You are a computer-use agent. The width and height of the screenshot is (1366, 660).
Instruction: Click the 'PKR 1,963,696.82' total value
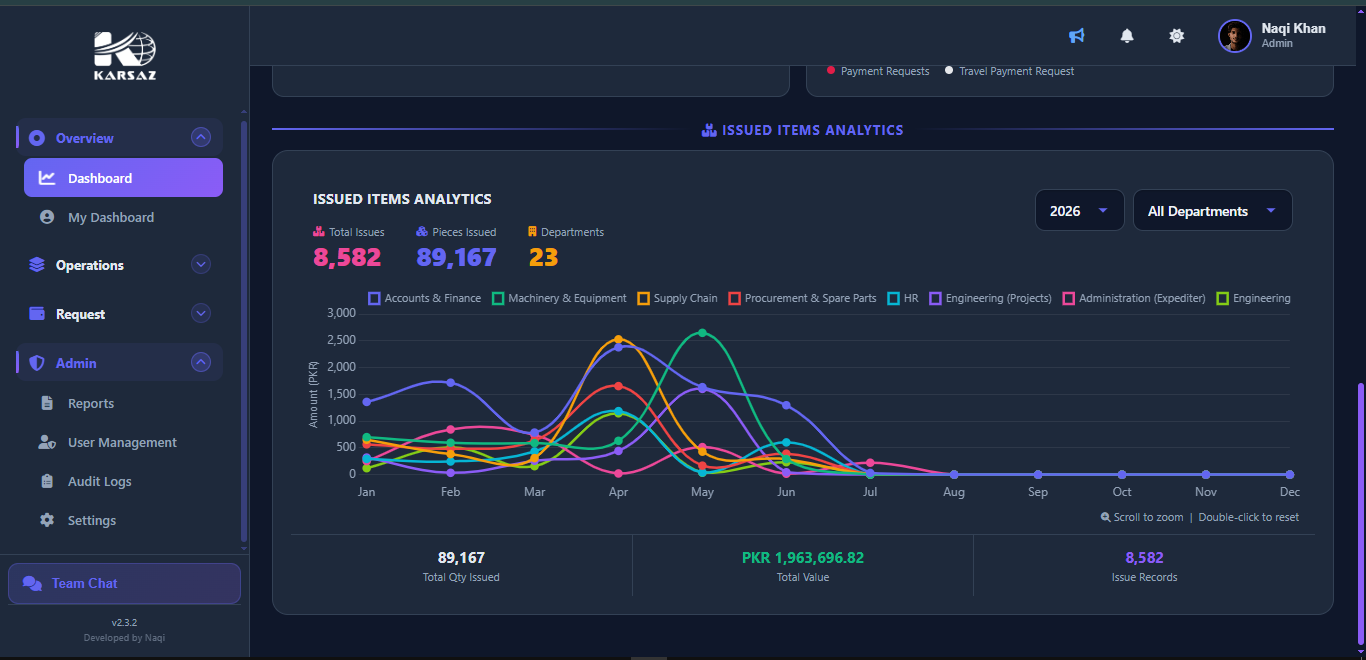803,558
